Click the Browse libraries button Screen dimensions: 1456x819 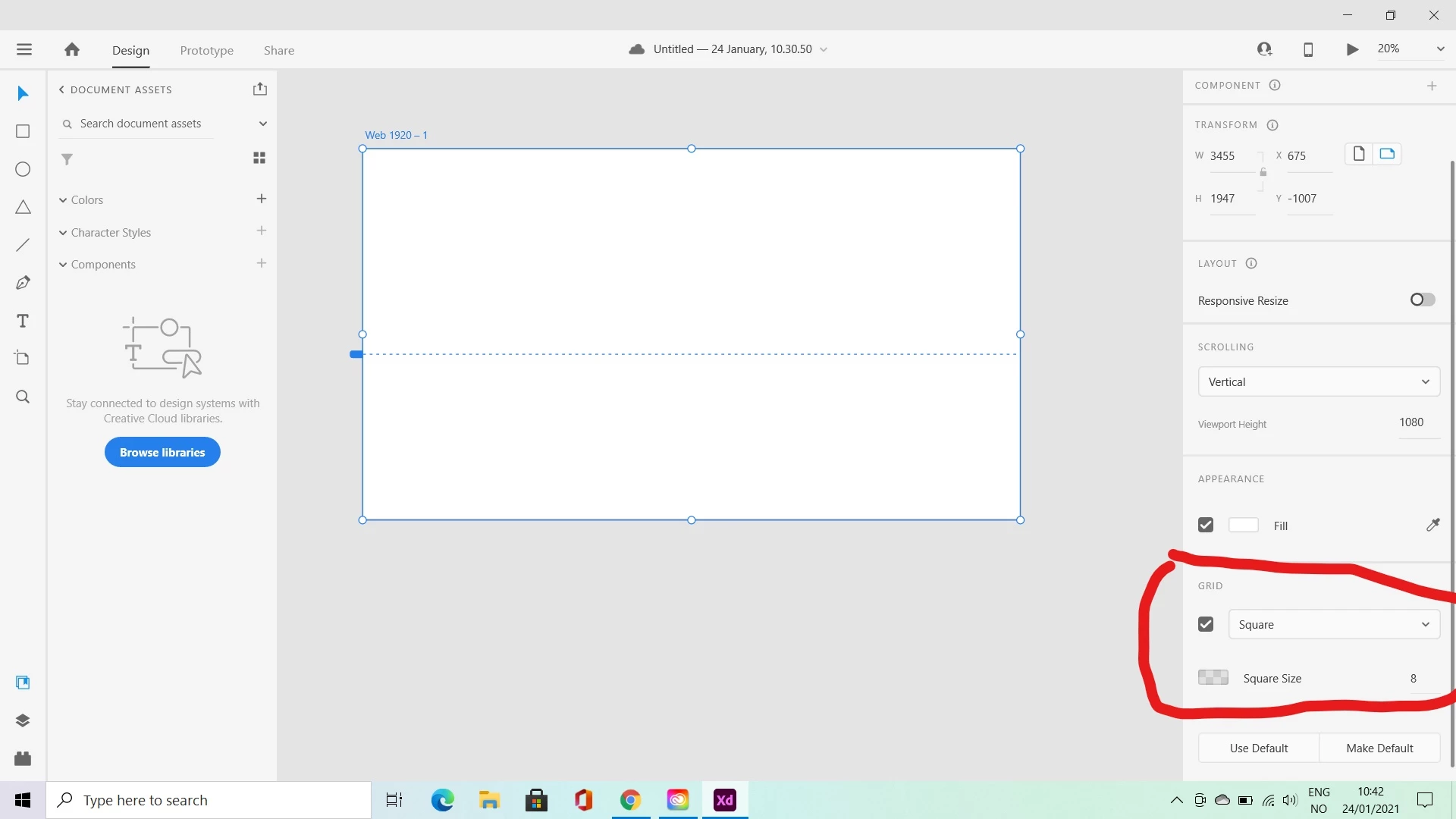[162, 452]
